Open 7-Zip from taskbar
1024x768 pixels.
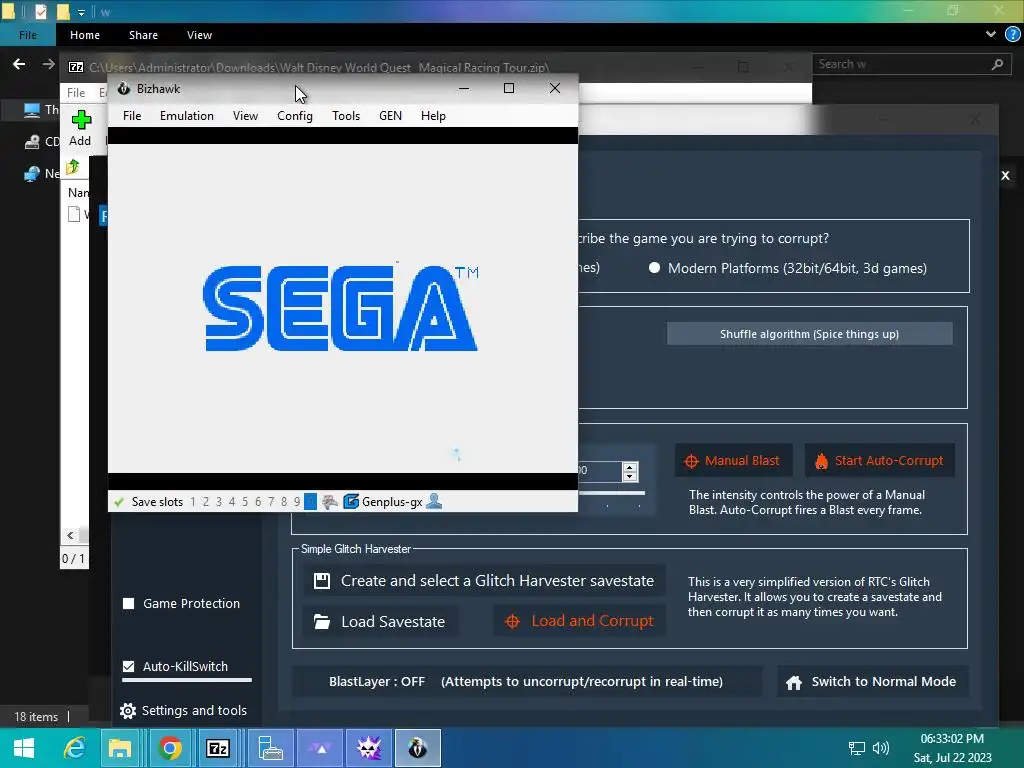(x=217, y=748)
